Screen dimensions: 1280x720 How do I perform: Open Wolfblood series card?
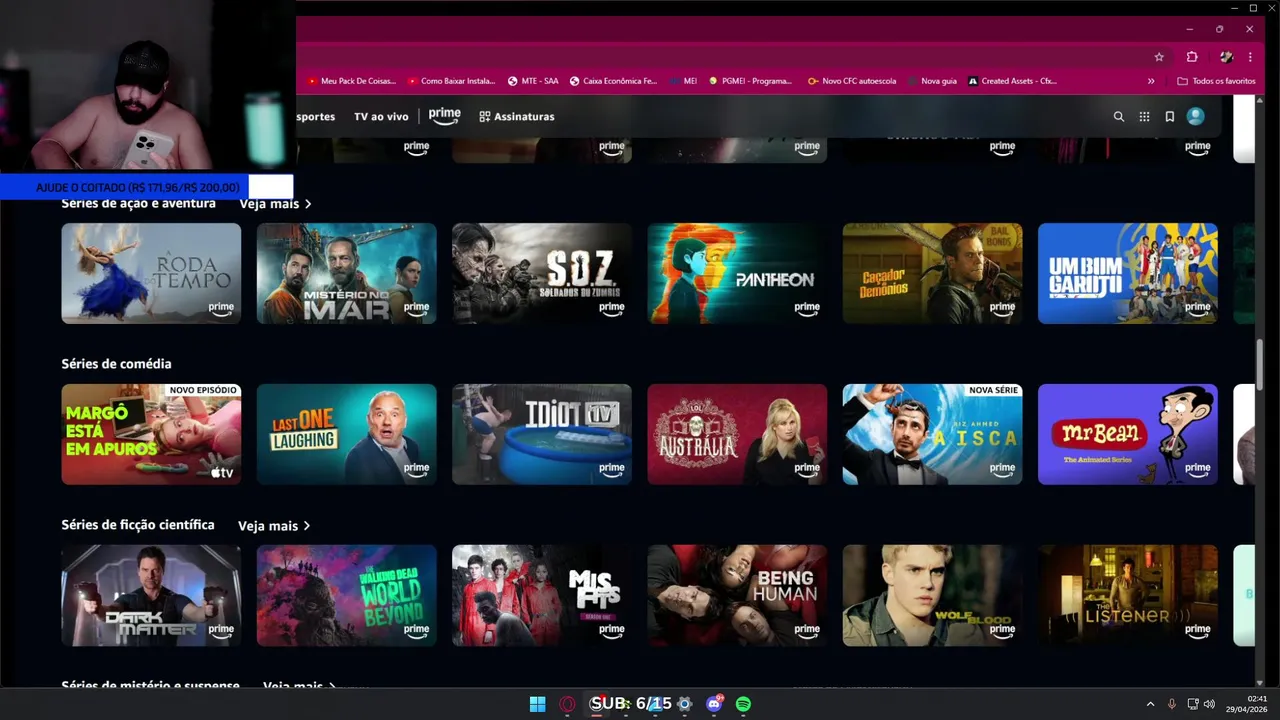[x=932, y=595]
